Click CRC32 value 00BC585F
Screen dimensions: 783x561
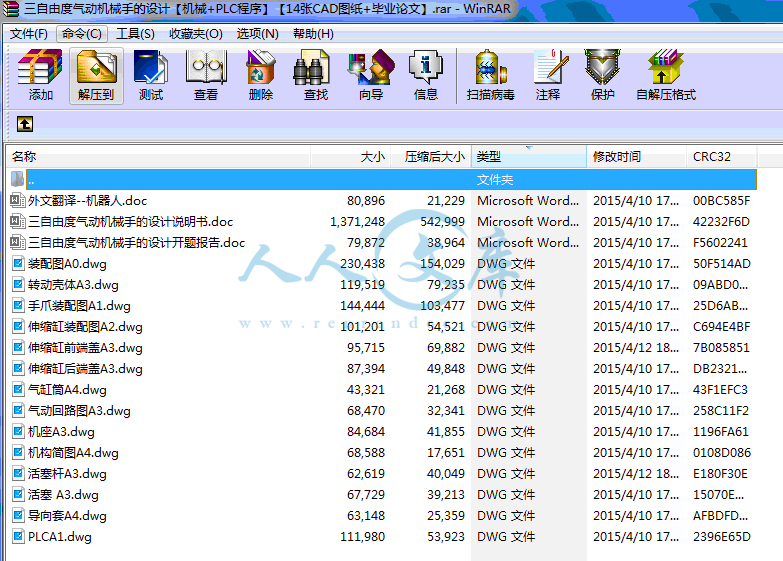721,201
